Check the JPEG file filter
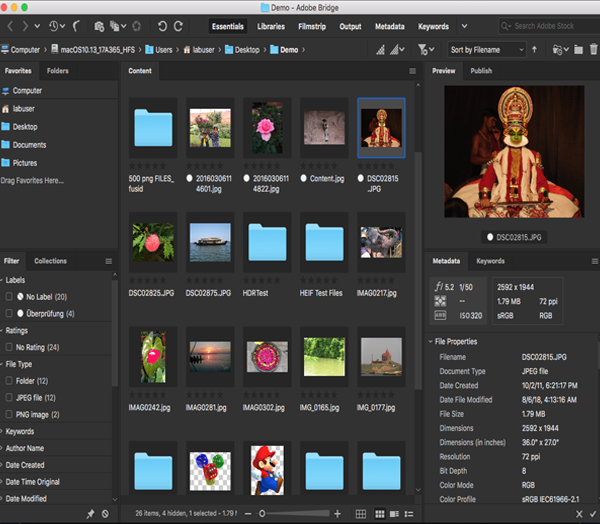600x524 pixels. [x=9, y=398]
